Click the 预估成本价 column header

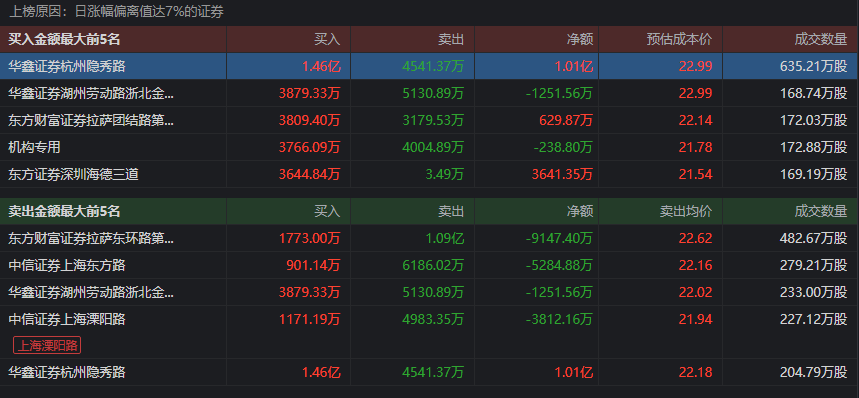coord(679,39)
